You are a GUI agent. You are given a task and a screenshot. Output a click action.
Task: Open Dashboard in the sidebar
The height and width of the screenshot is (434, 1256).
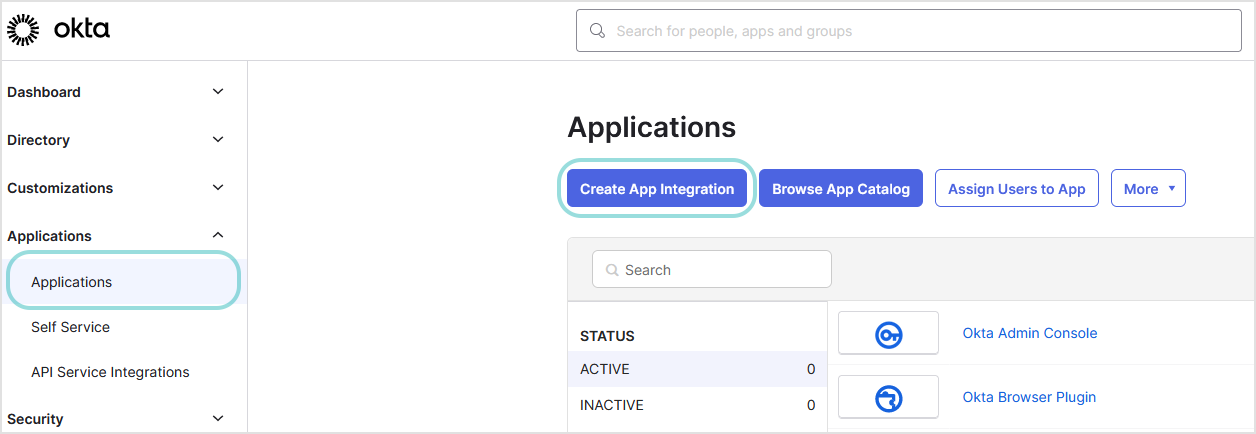point(44,92)
